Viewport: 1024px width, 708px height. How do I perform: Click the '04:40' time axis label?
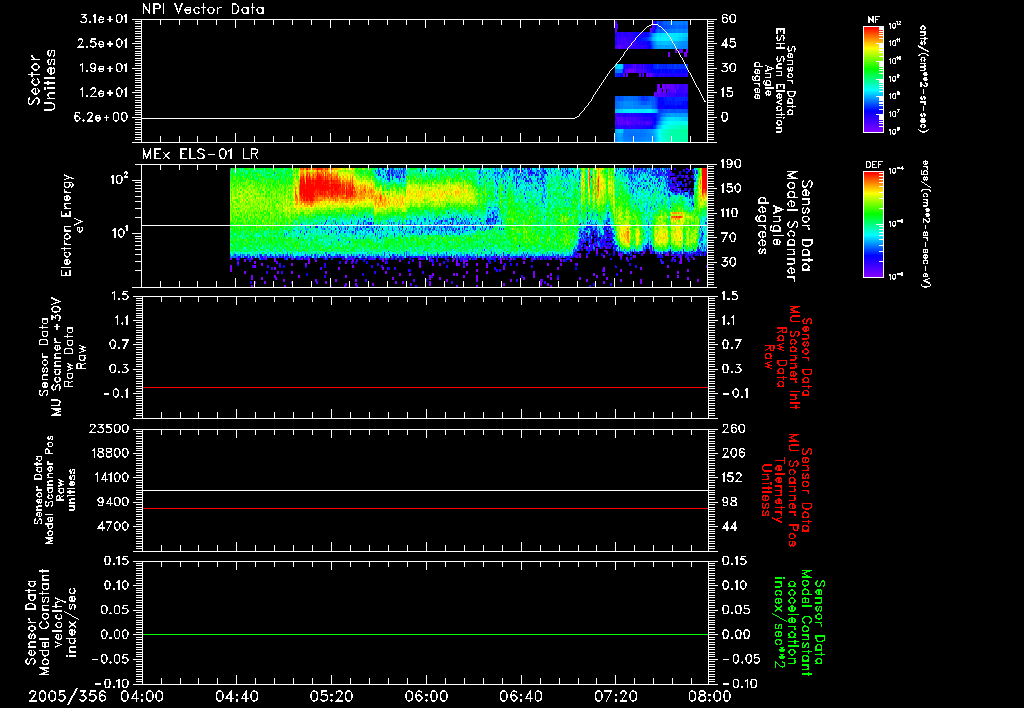tap(236, 696)
